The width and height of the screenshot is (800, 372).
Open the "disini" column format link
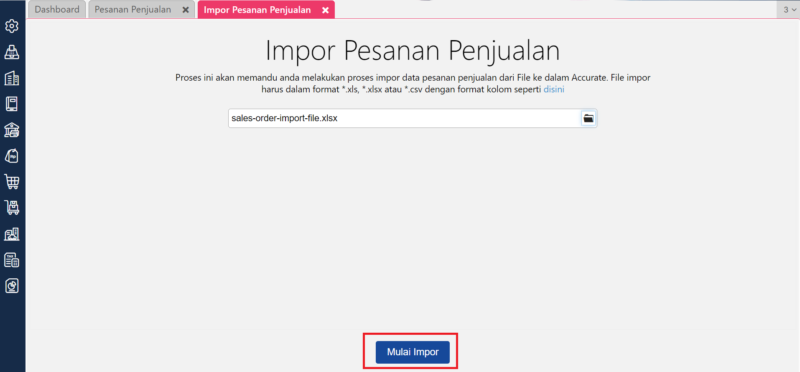(554, 89)
